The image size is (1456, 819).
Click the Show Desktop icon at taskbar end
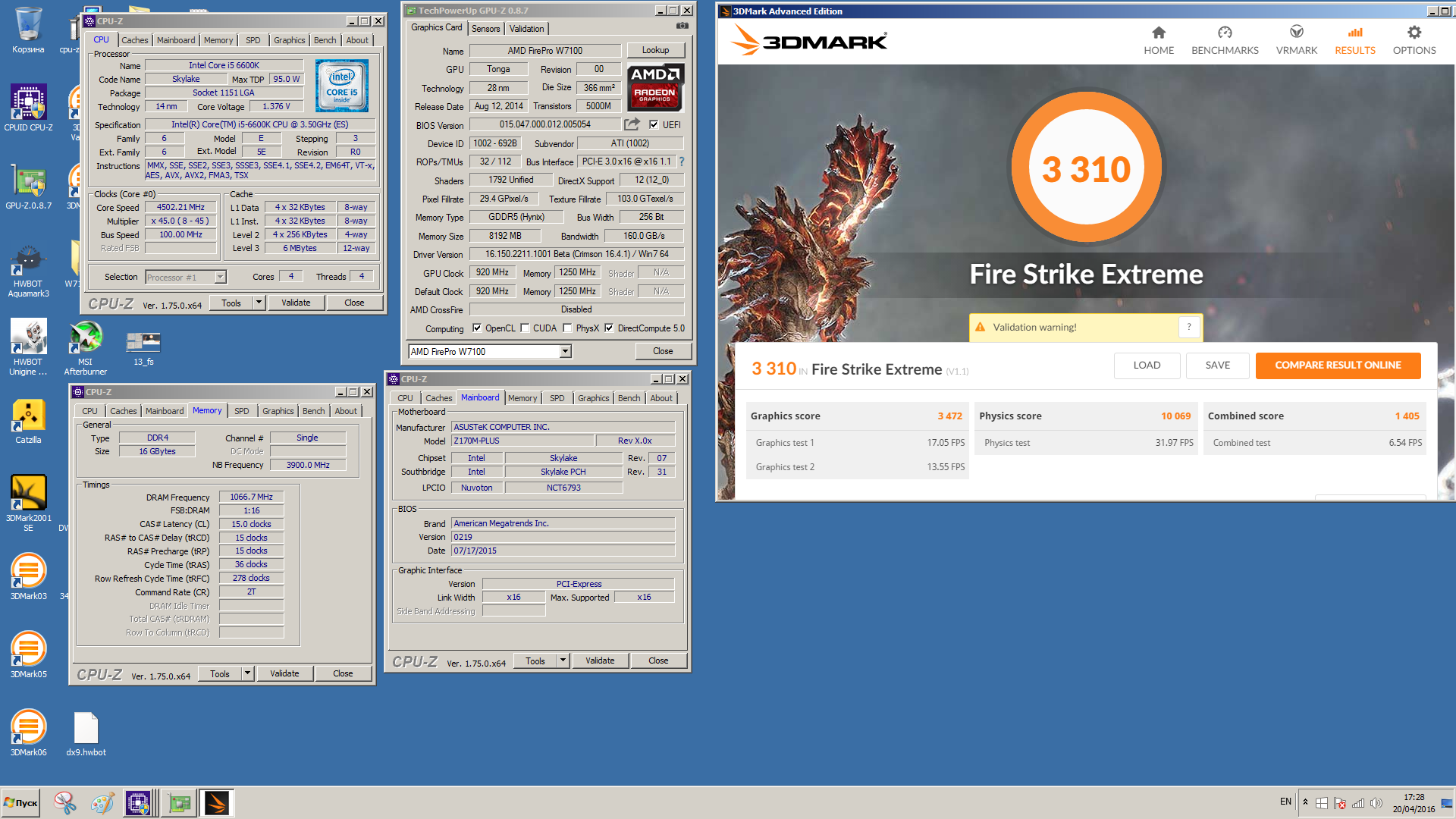pyautogui.click(x=1446, y=803)
